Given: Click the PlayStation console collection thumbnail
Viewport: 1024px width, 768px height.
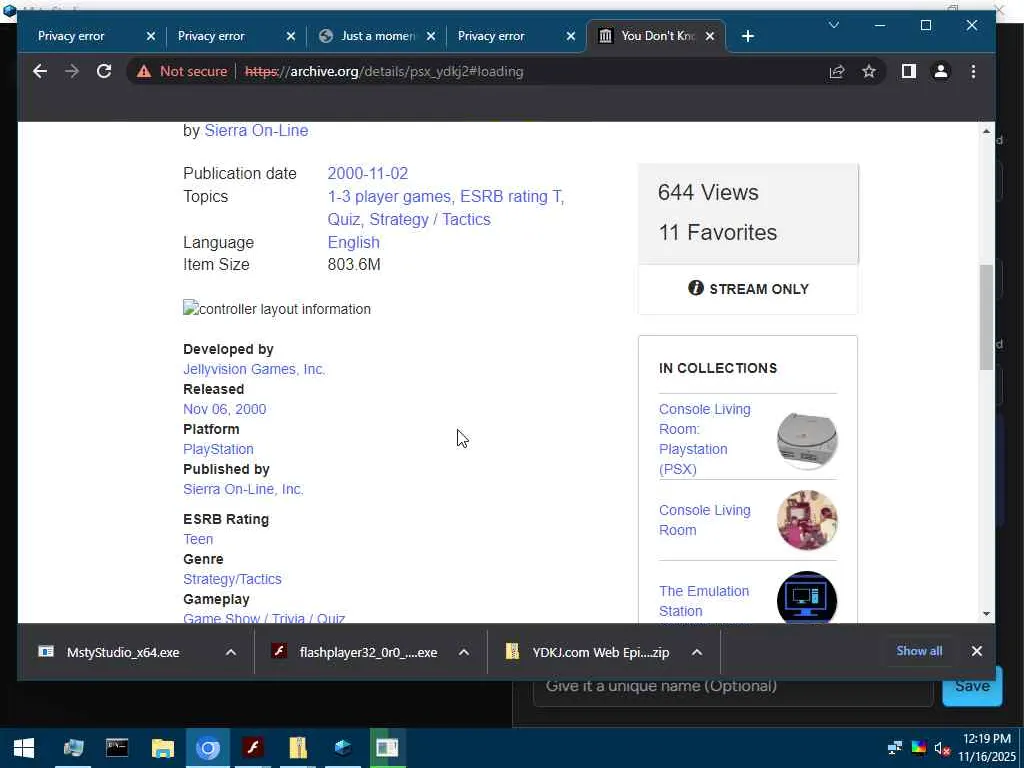Looking at the screenshot, I should tap(807, 440).
